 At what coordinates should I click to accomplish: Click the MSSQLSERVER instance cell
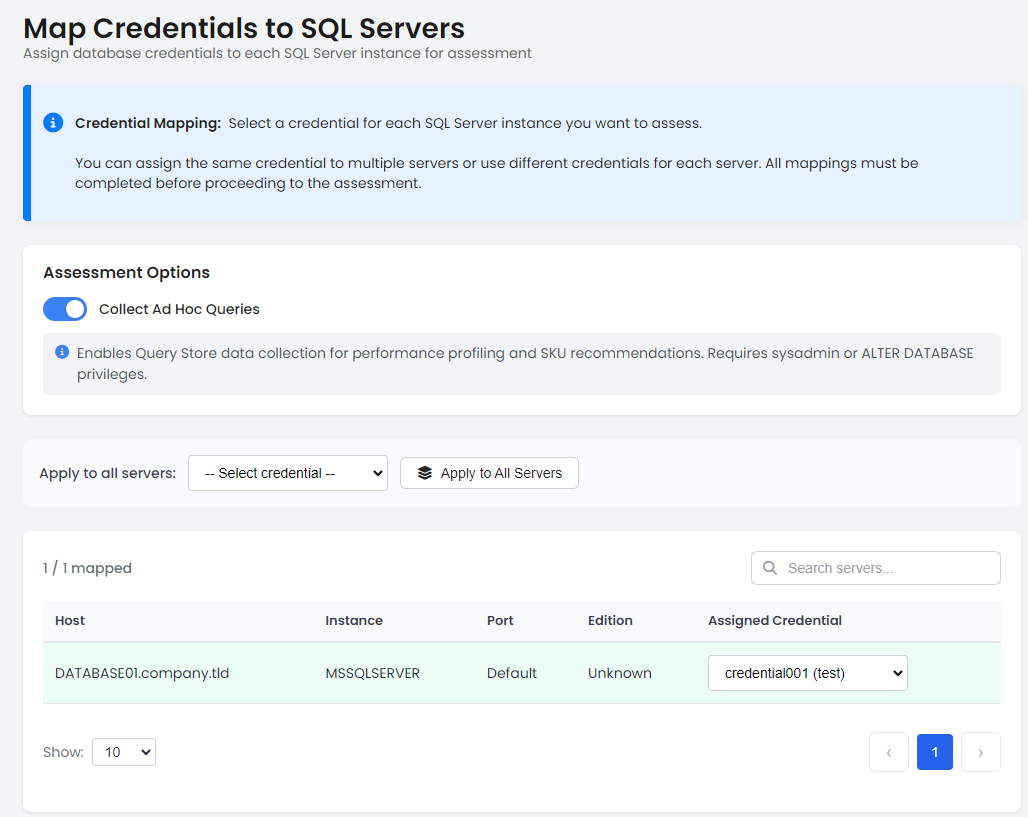372,673
